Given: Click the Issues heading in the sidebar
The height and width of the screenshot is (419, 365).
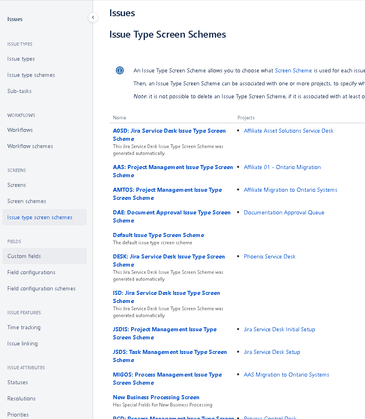Looking at the screenshot, I should [x=15, y=19].
